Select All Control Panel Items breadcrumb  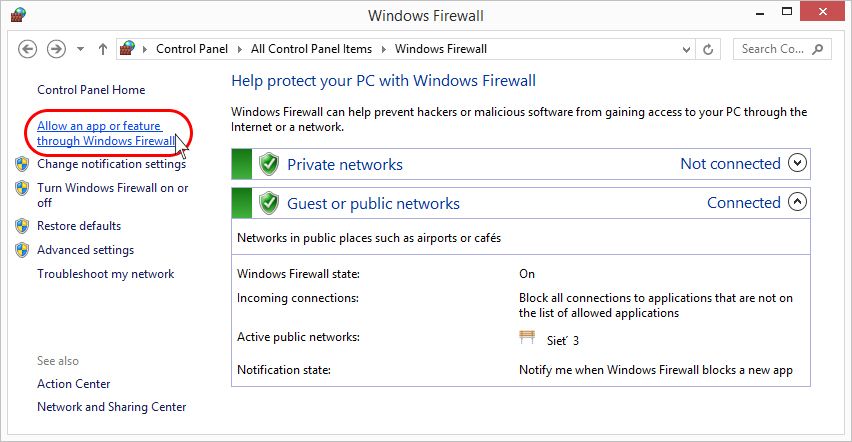click(311, 49)
